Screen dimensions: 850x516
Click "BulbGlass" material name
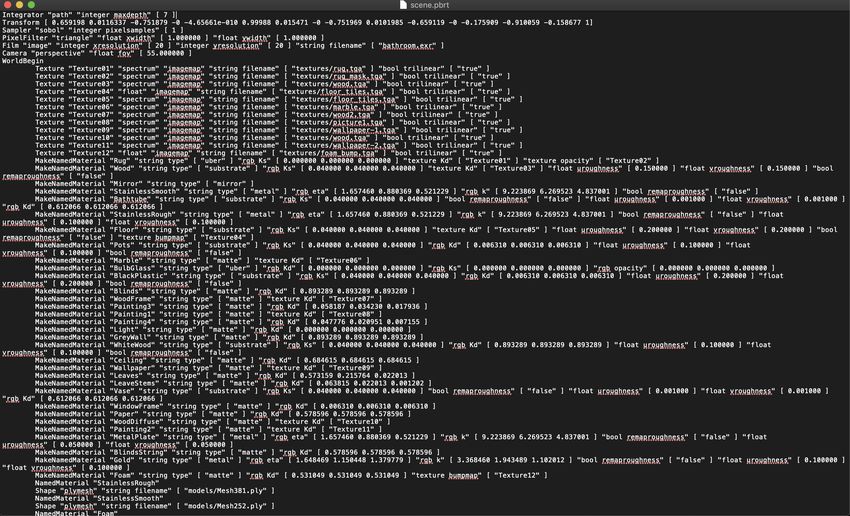point(132,268)
